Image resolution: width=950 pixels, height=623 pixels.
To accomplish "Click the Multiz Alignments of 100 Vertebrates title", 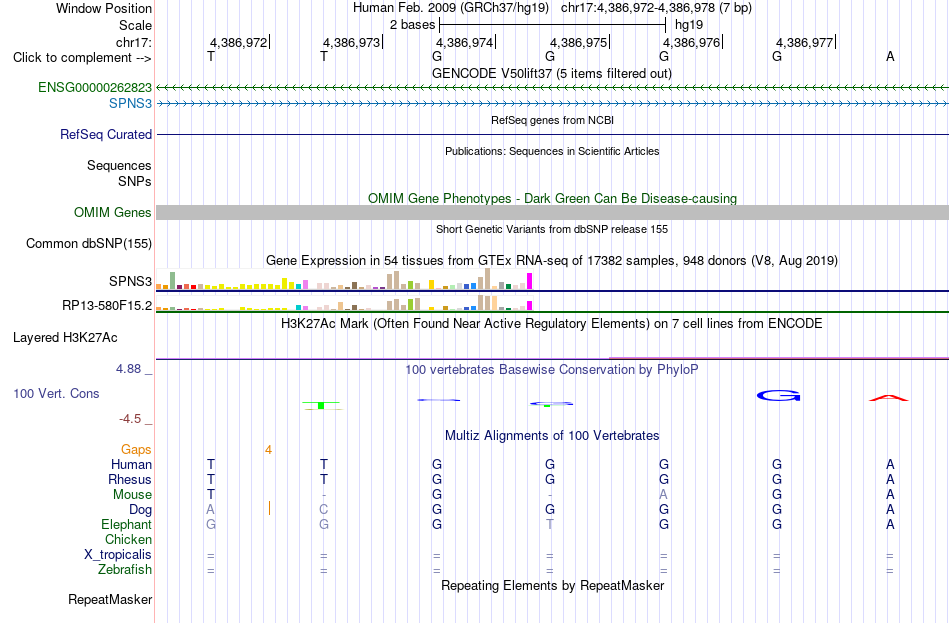I will pyautogui.click(x=552, y=435).
